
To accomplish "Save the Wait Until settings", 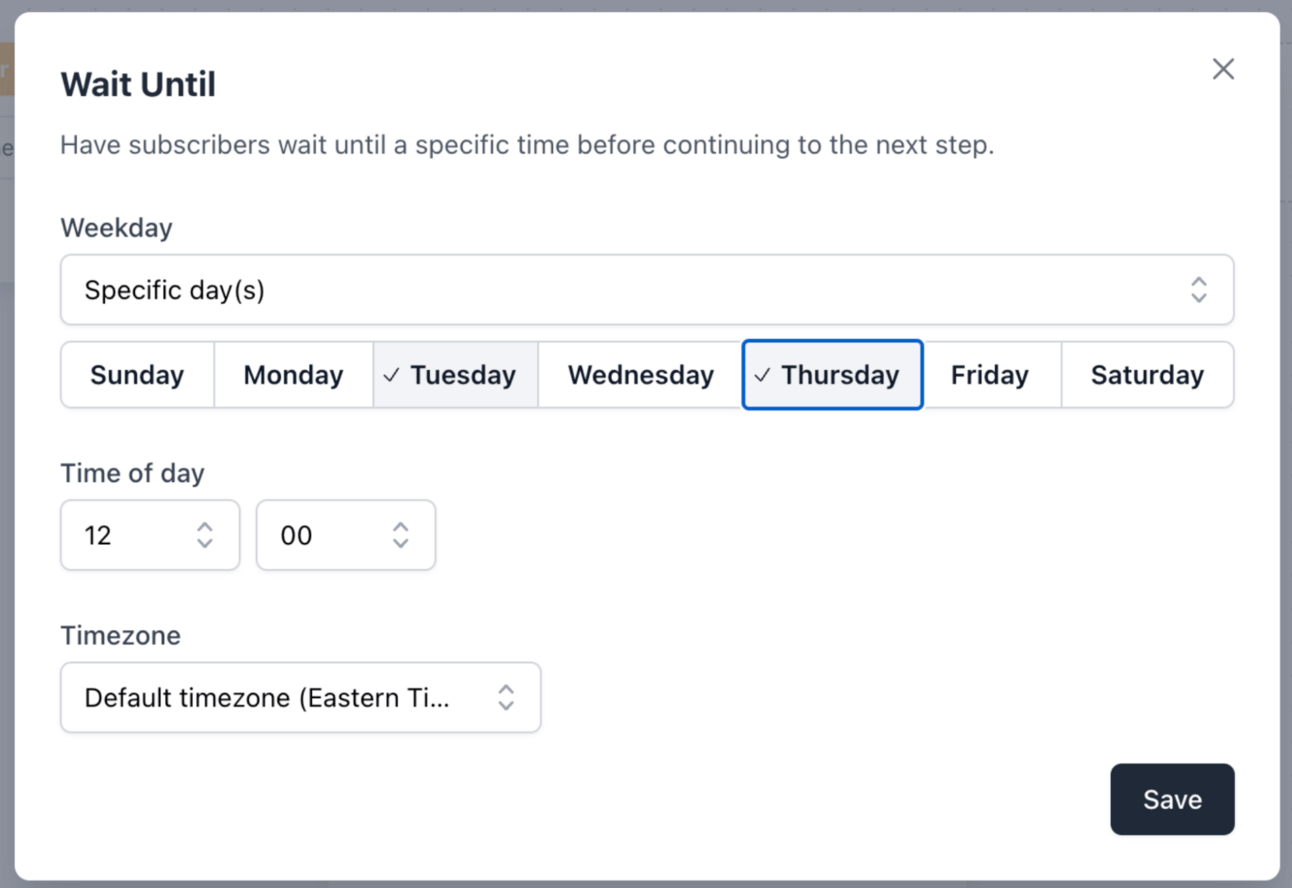I will [1172, 799].
